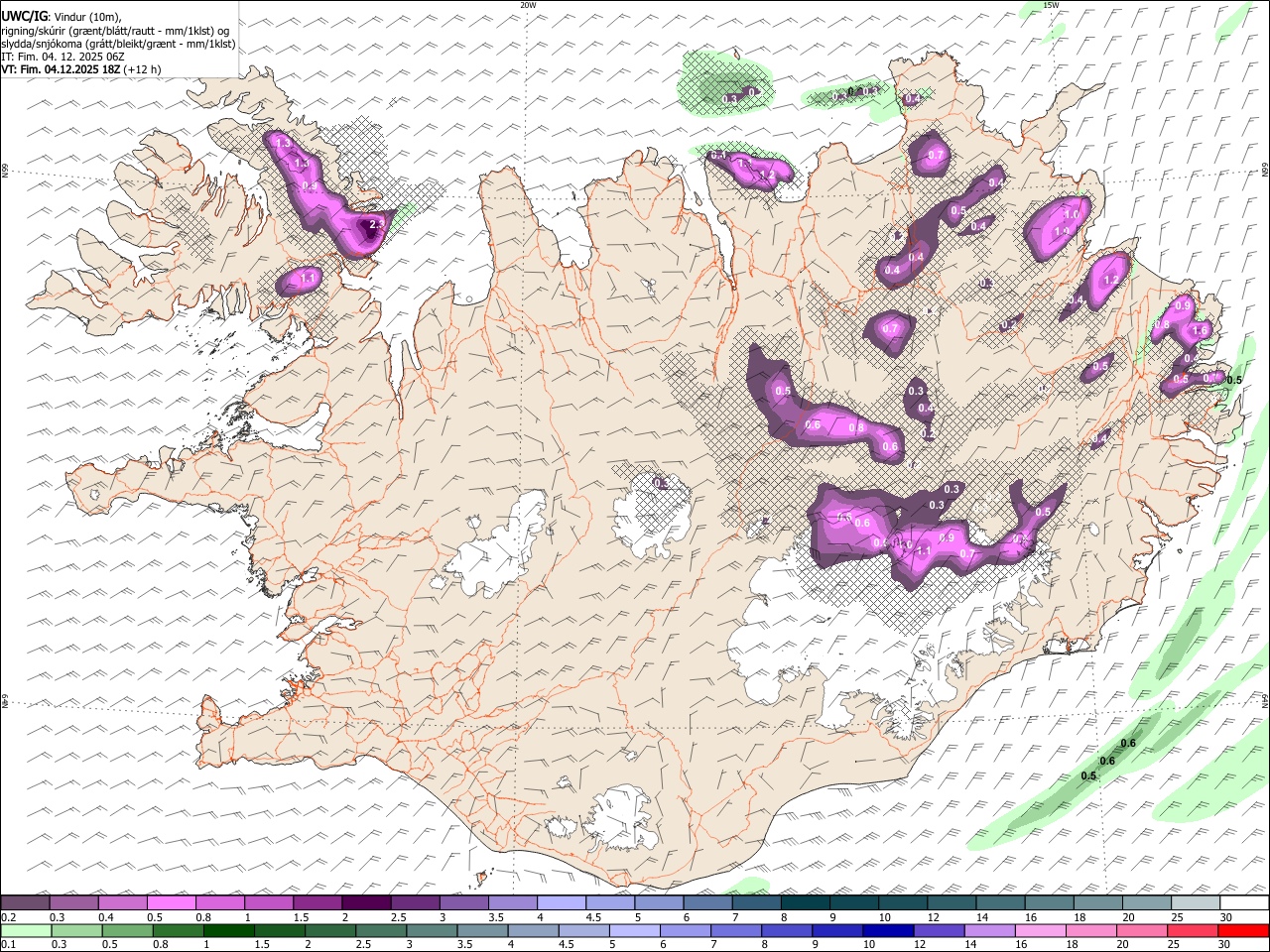Viewport: 1270px width, 952px height.
Task: Select the white 30 swatch in the upper legend
Action: pyautogui.click(x=1244, y=902)
